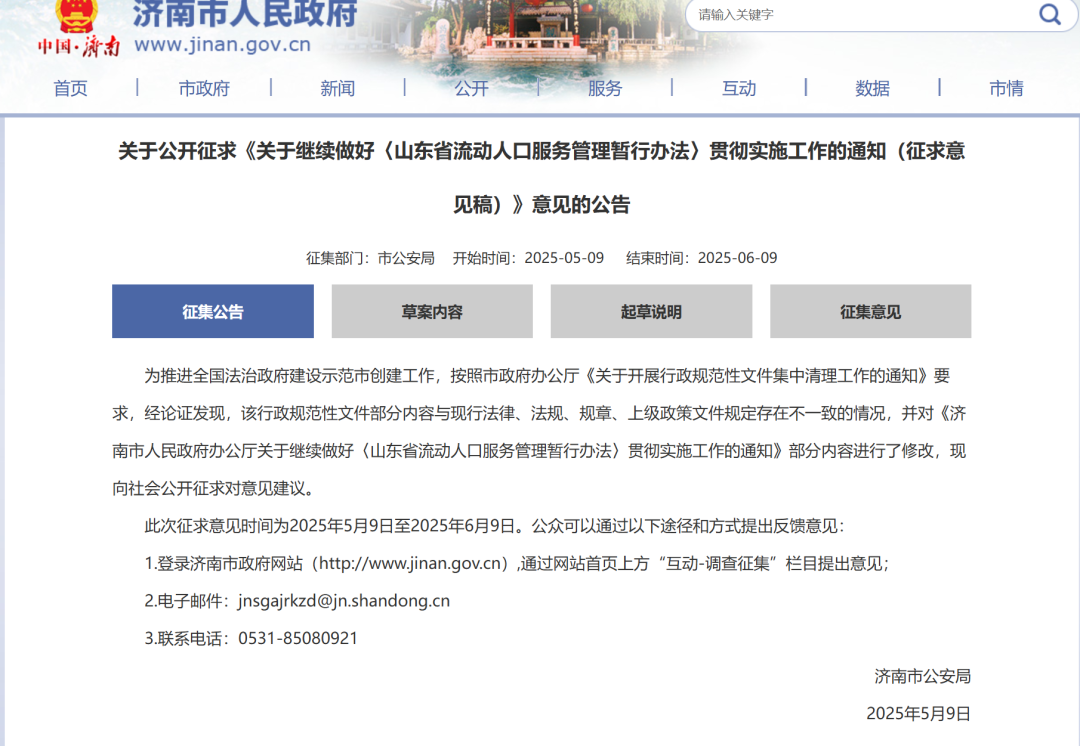Click the 开始时间 2025-05-09 text
Viewport: 1080px width, 746px height.
coord(528,258)
